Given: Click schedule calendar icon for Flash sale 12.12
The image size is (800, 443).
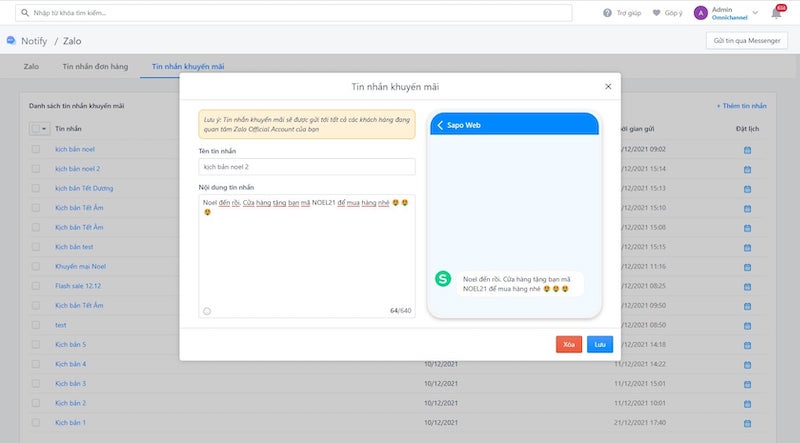Looking at the screenshot, I should click(747, 286).
